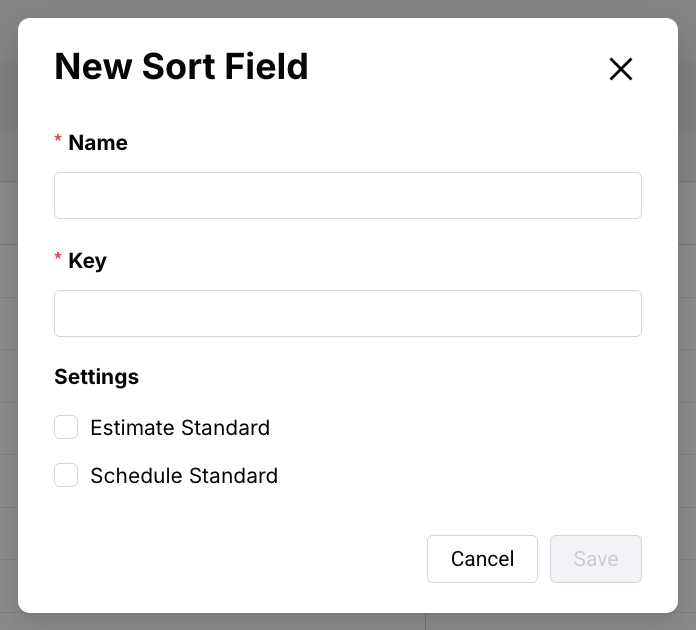This screenshot has height=630, width=696.
Task: Select the Settings section heading
Action: [x=96, y=377]
